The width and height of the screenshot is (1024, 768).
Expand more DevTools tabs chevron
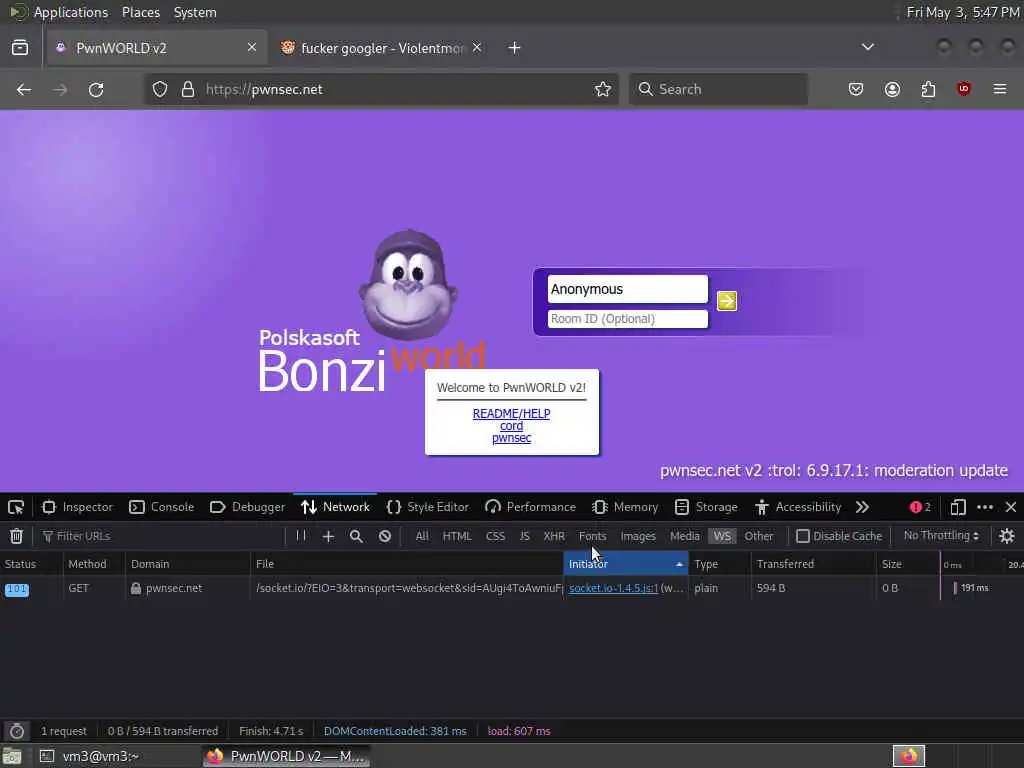click(x=862, y=507)
